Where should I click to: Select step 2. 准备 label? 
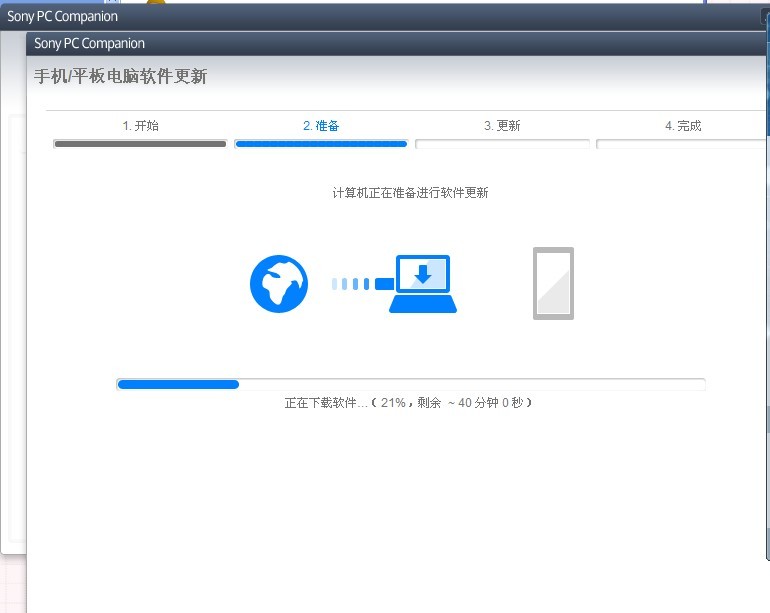point(321,126)
